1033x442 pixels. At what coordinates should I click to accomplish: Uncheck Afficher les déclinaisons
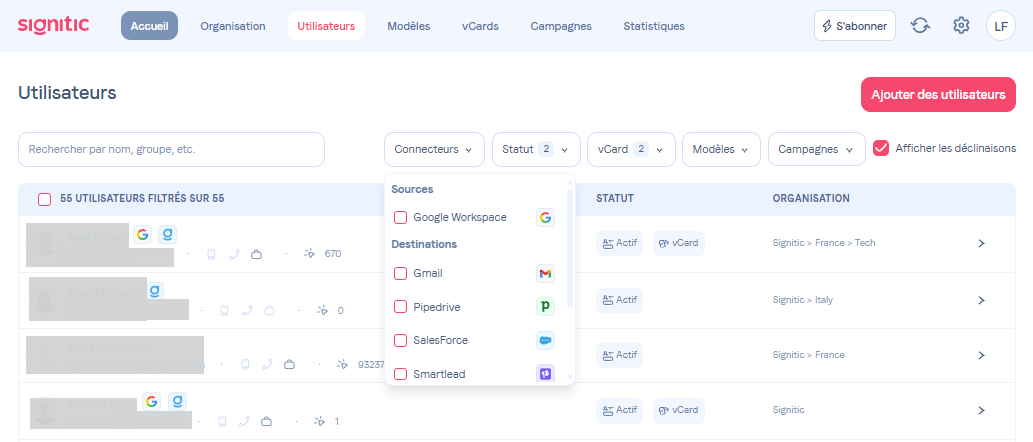[881, 148]
